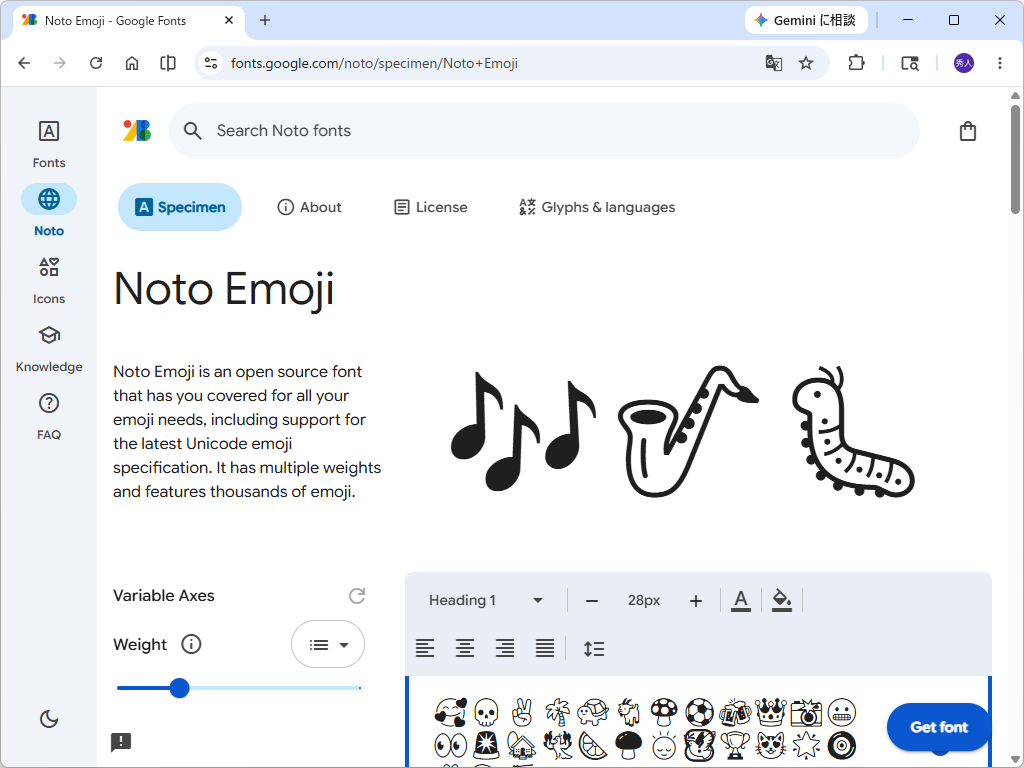Click the Gemini に相談 button

coord(806,20)
